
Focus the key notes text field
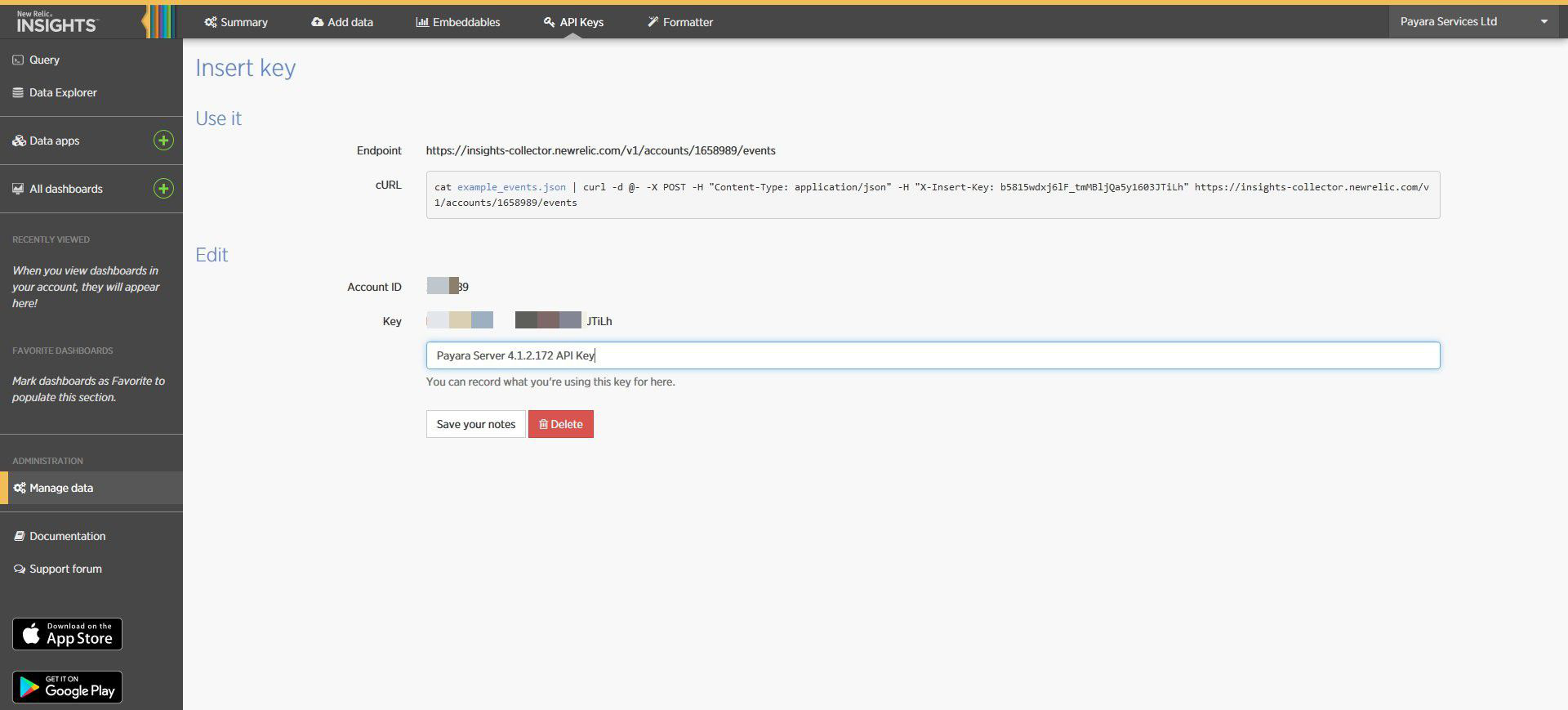pyautogui.click(x=933, y=355)
